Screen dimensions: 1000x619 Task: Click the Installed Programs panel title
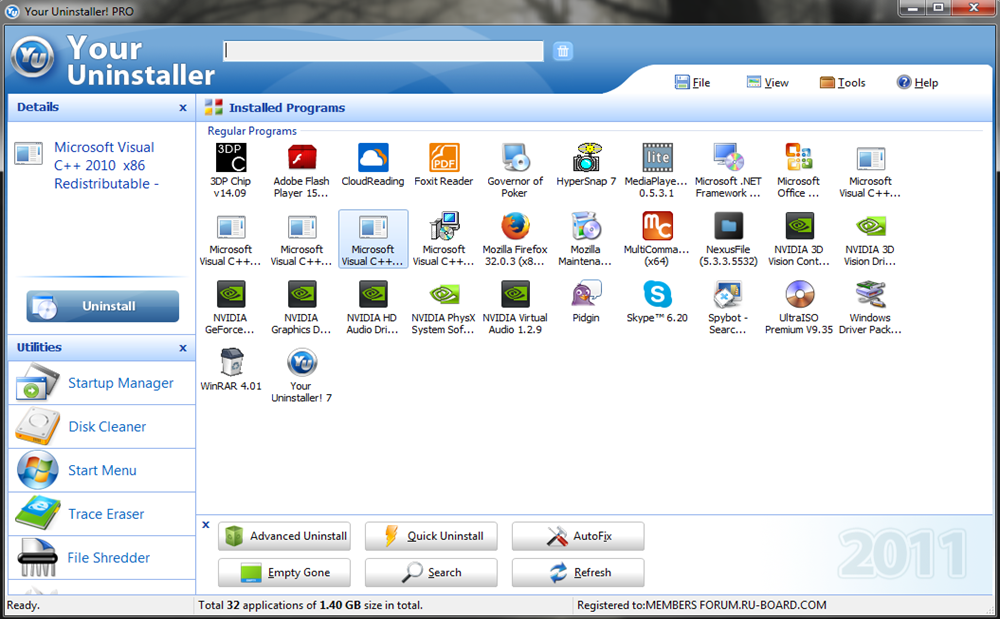coord(287,108)
